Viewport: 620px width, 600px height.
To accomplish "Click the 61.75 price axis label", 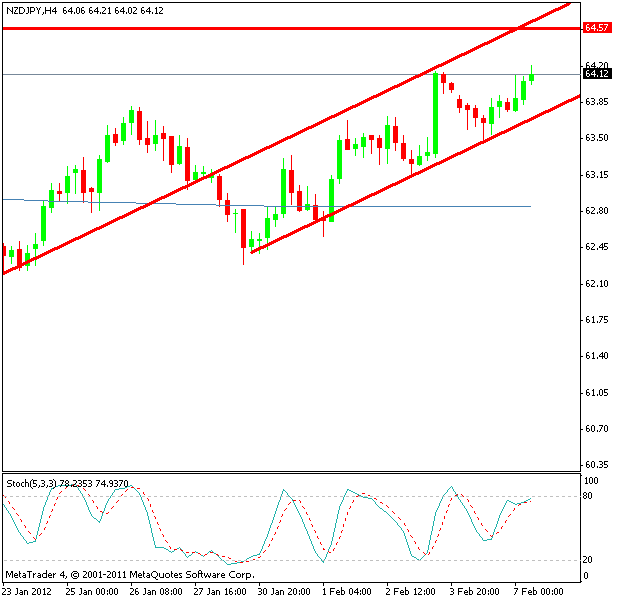I will point(597,320).
